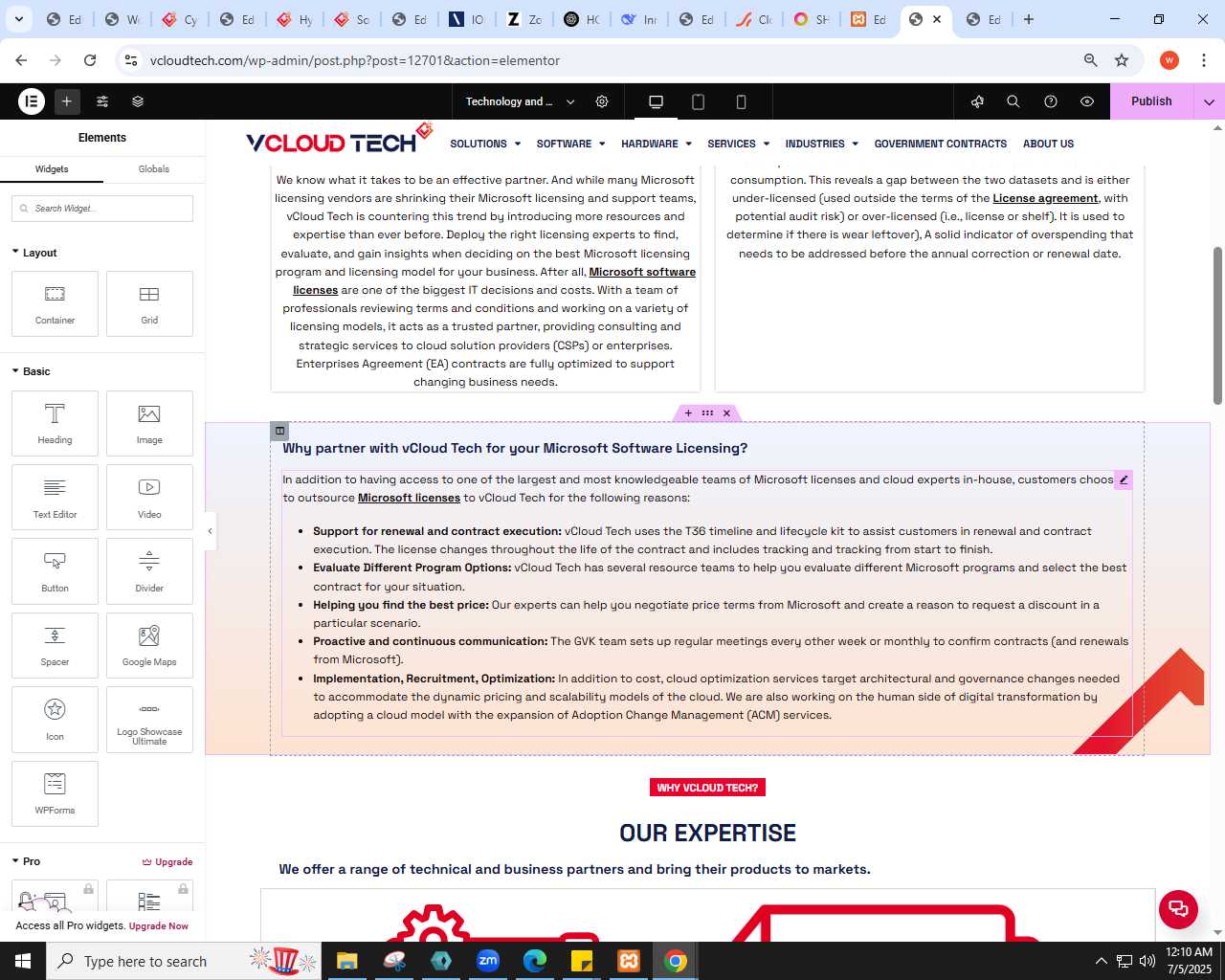Select the Button widget
Image resolution: width=1225 pixels, height=980 pixels.
(55, 570)
